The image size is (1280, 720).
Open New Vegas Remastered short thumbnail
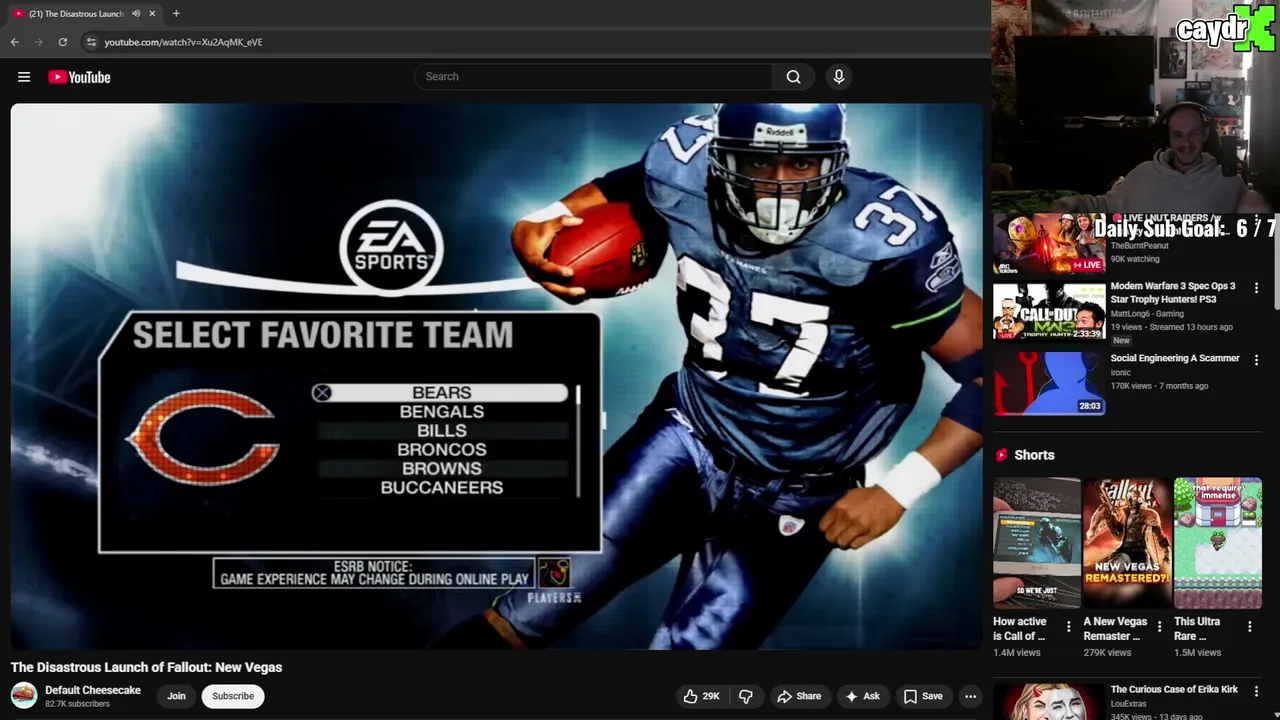point(1127,543)
